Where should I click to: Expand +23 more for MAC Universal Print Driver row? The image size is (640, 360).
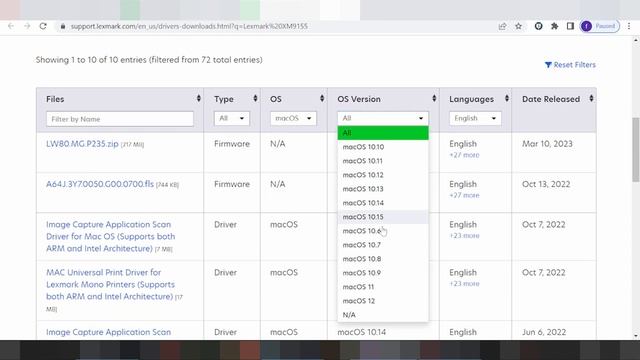click(464, 284)
